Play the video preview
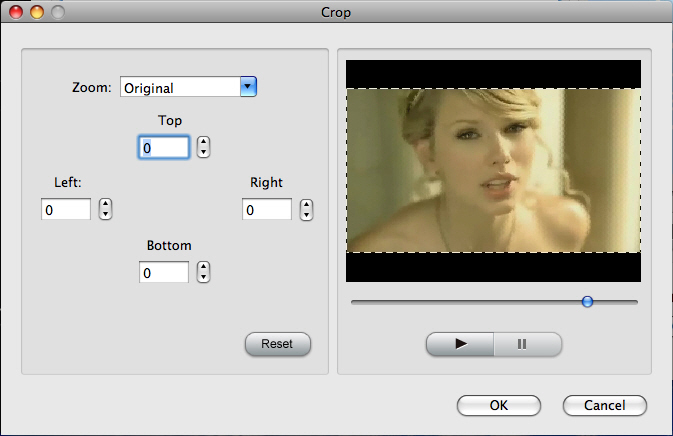 coord(460,344)
